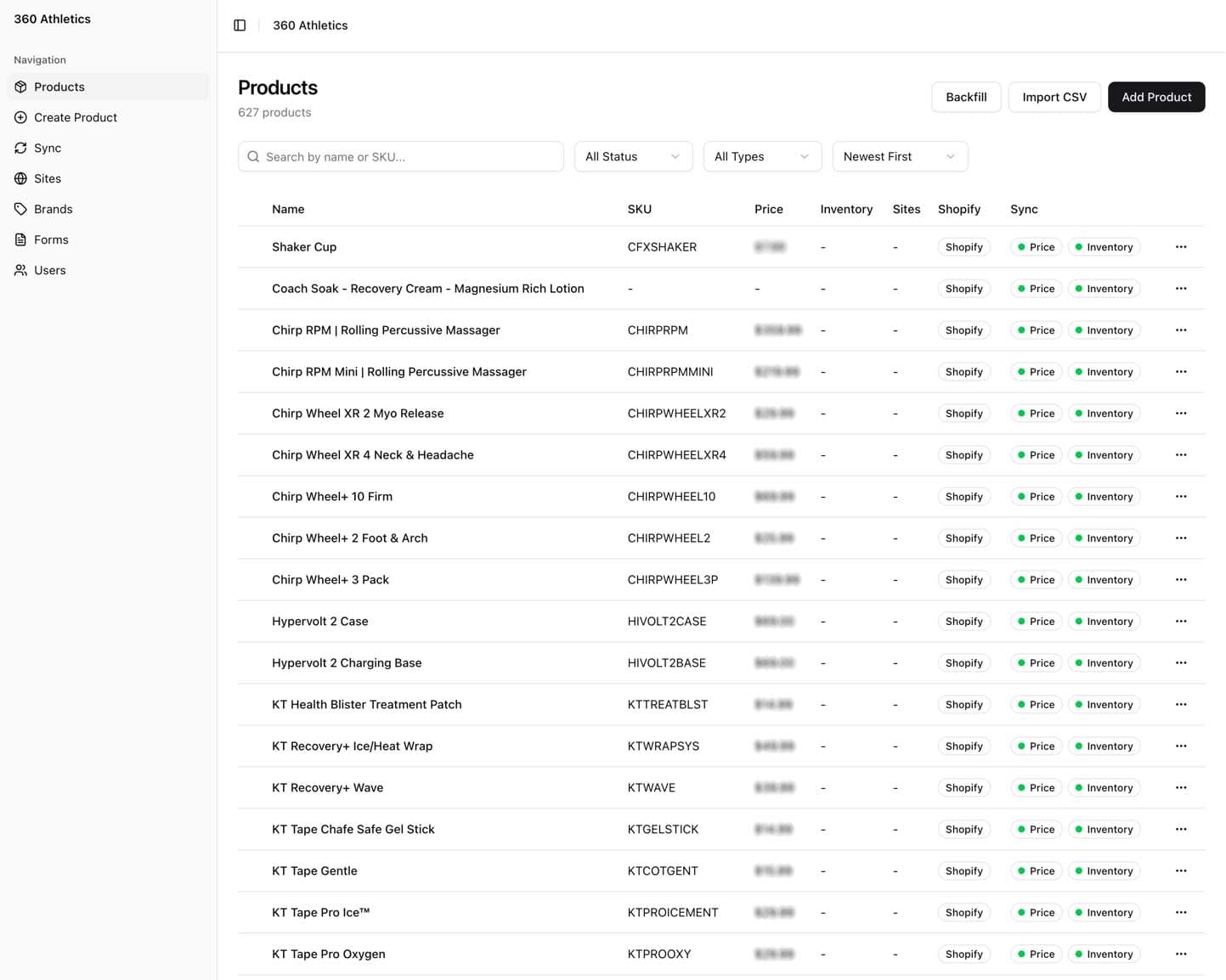Click the 360 Athletics breadcrumb
Screen dimensions: 1226x980
click(x=310, y=25)
